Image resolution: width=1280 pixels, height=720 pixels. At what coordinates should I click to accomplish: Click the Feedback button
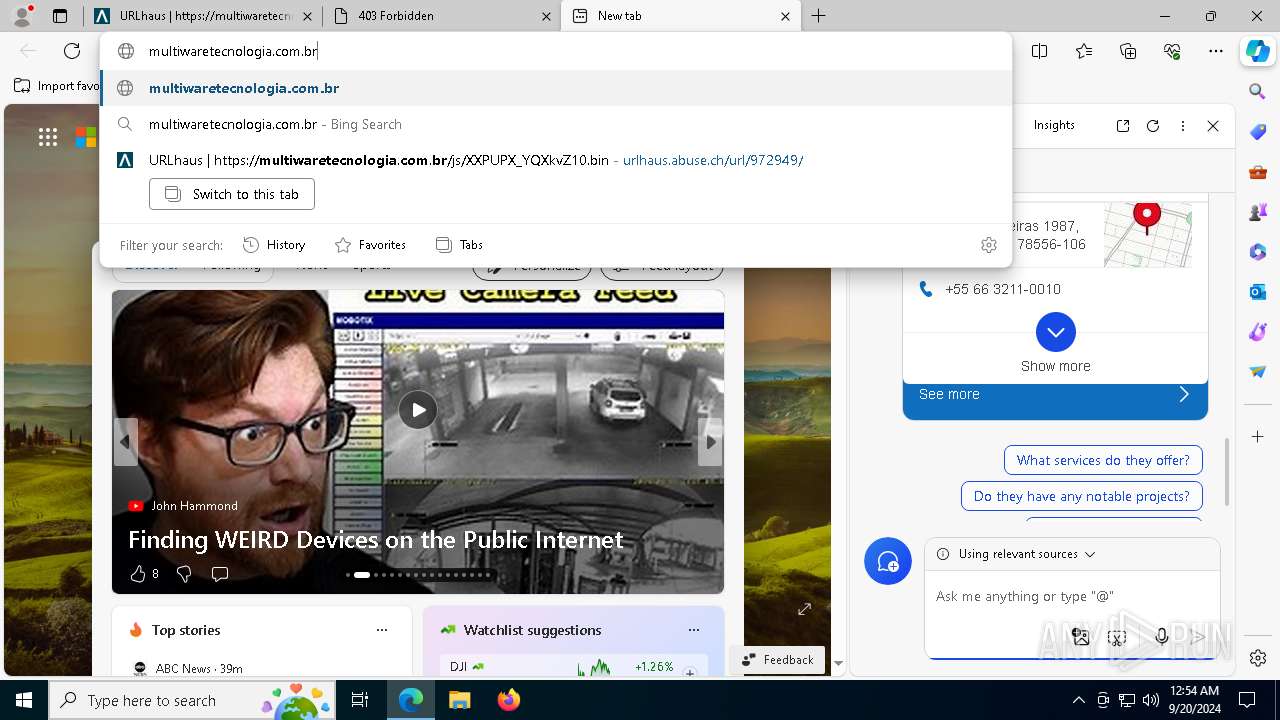click(778, 660)
